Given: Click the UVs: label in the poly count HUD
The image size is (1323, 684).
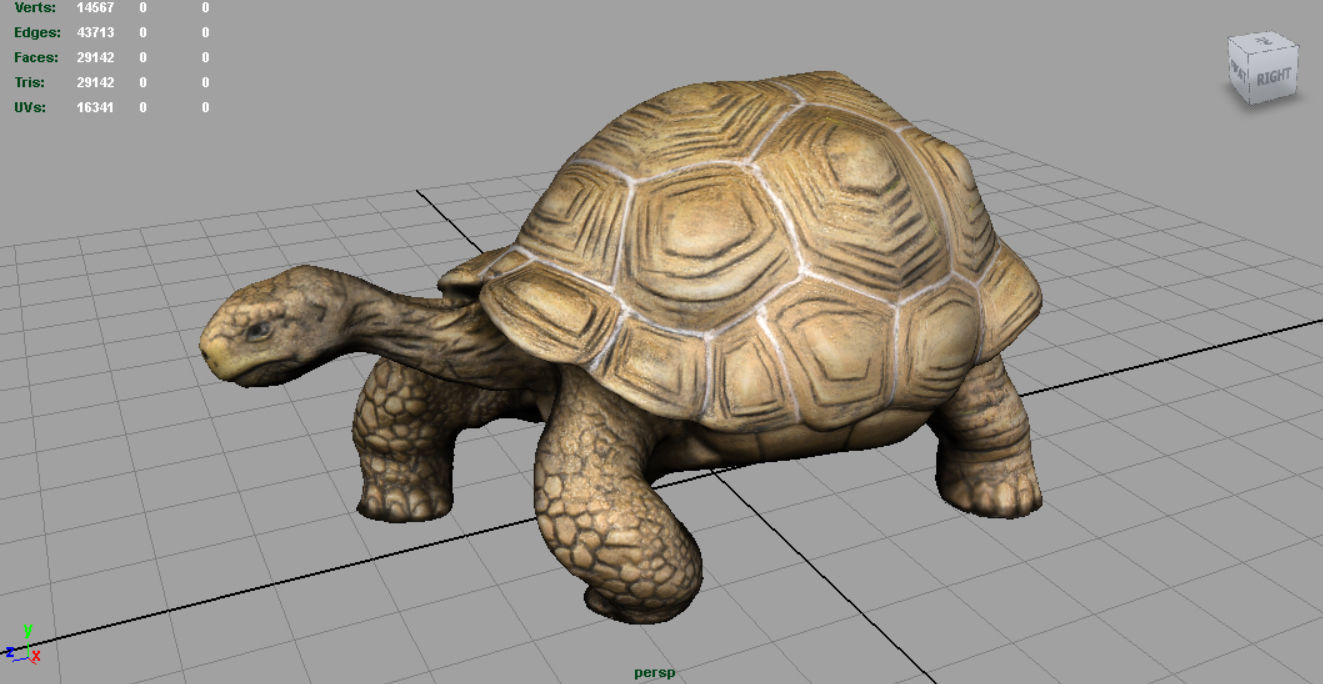Looking at the screenshot, I should pos(30,107).
